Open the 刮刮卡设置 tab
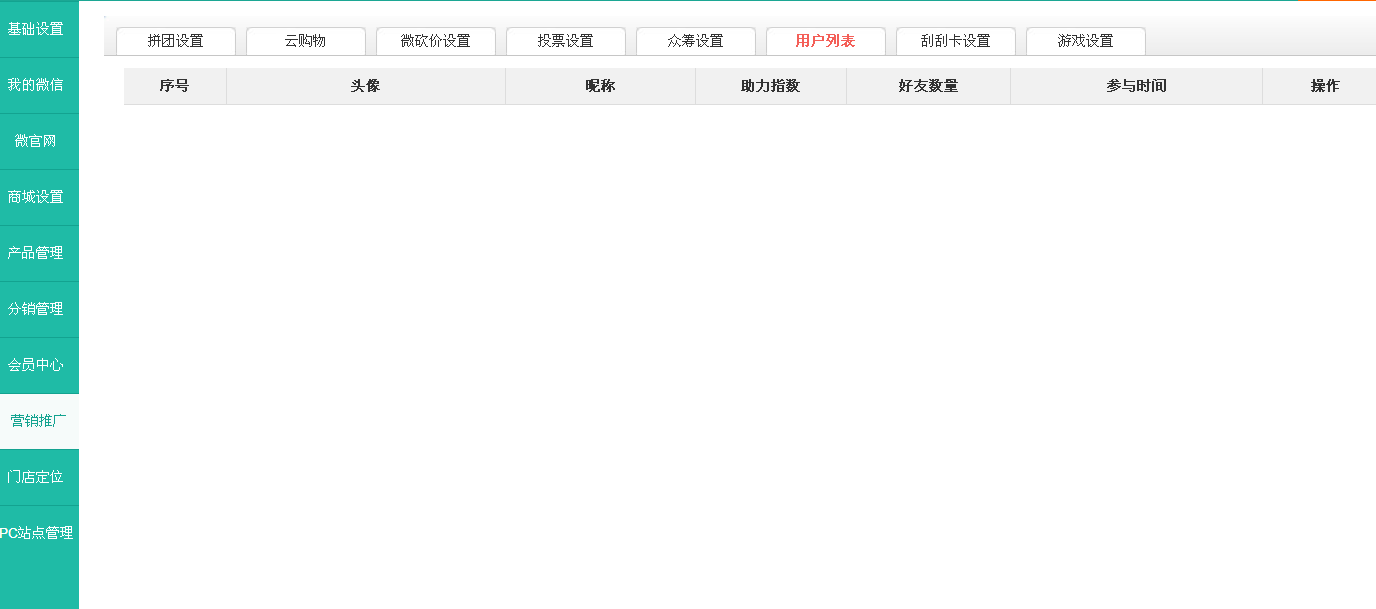The height and width of the screenshot is (609, 1376). pos(955,41)
